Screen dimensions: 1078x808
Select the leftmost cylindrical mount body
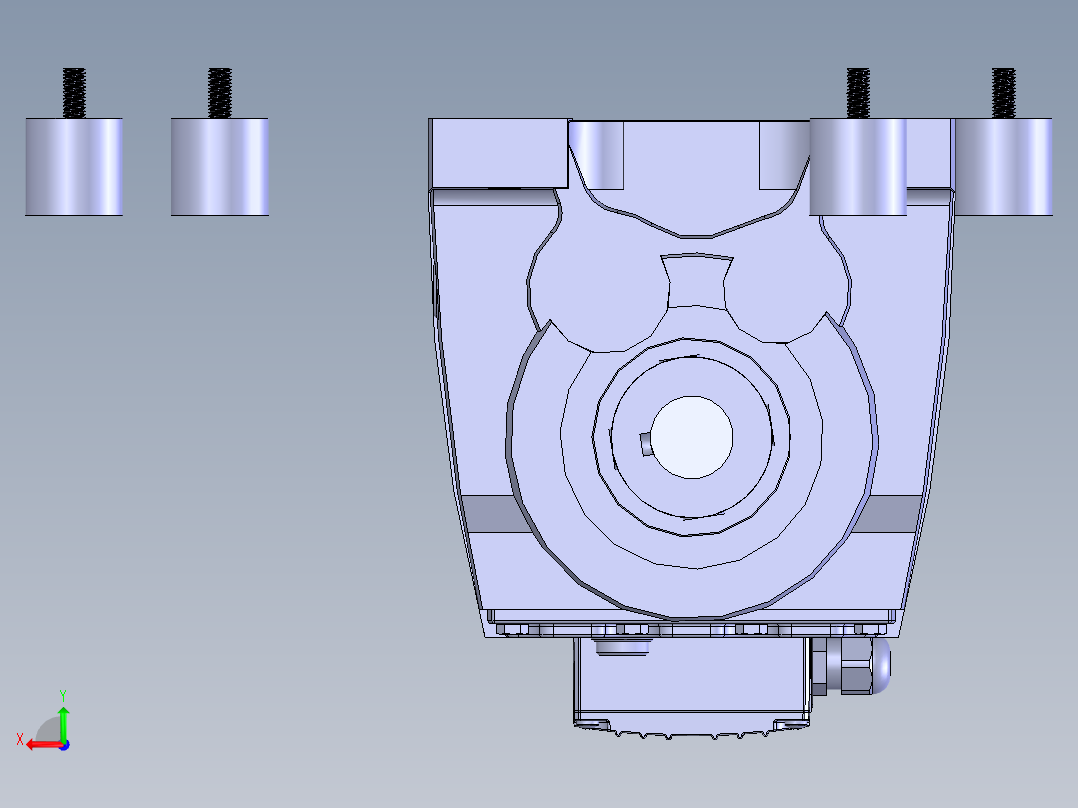[74, 167]
